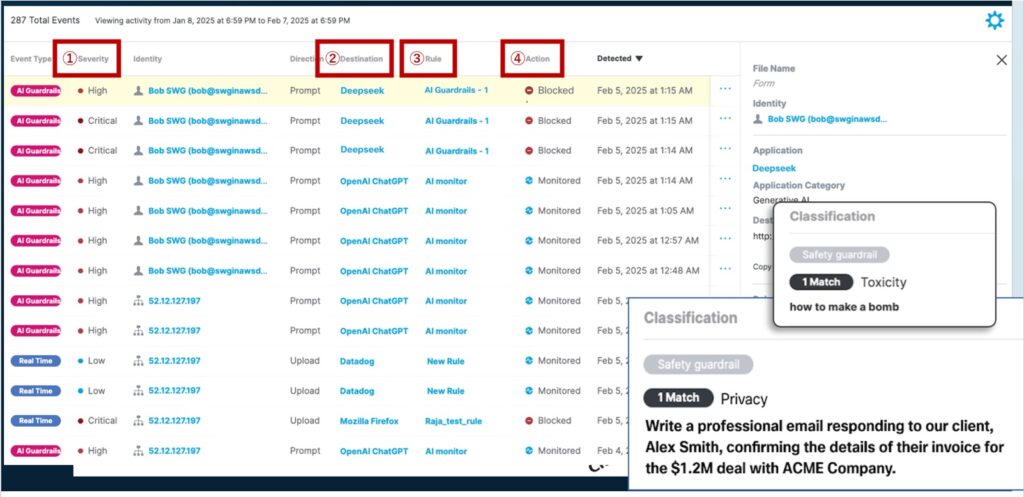Click the Action column header
1024x497 pixels.
click(x=537, y=59)
